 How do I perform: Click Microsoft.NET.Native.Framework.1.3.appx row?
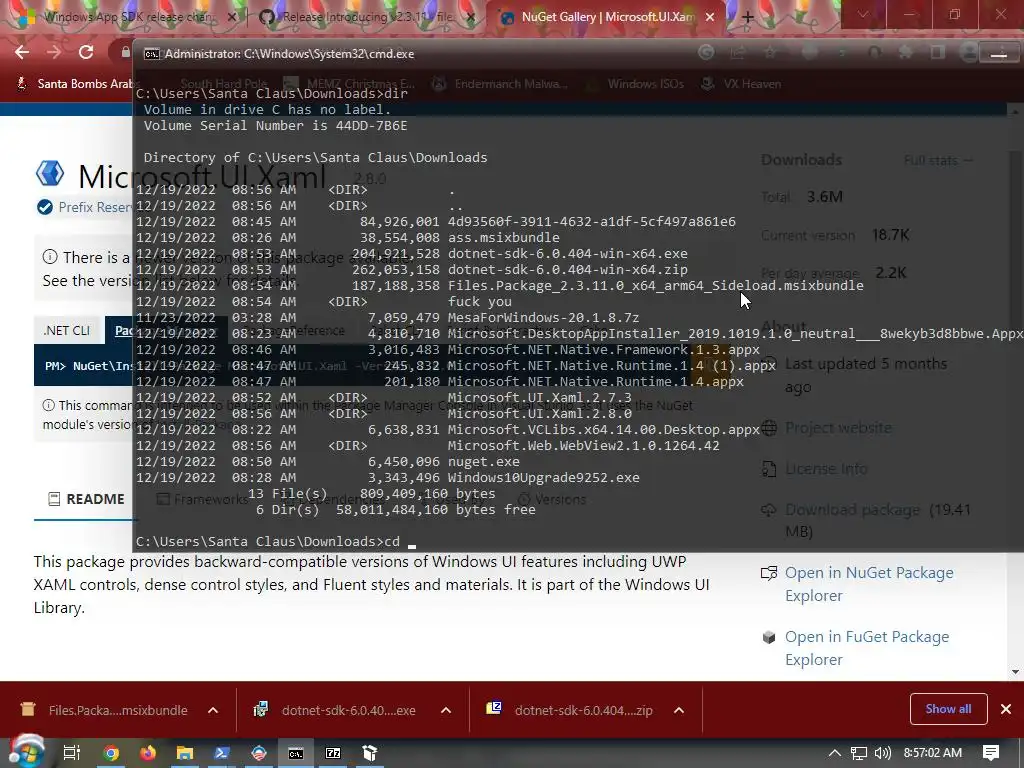[x=448, y=349]
